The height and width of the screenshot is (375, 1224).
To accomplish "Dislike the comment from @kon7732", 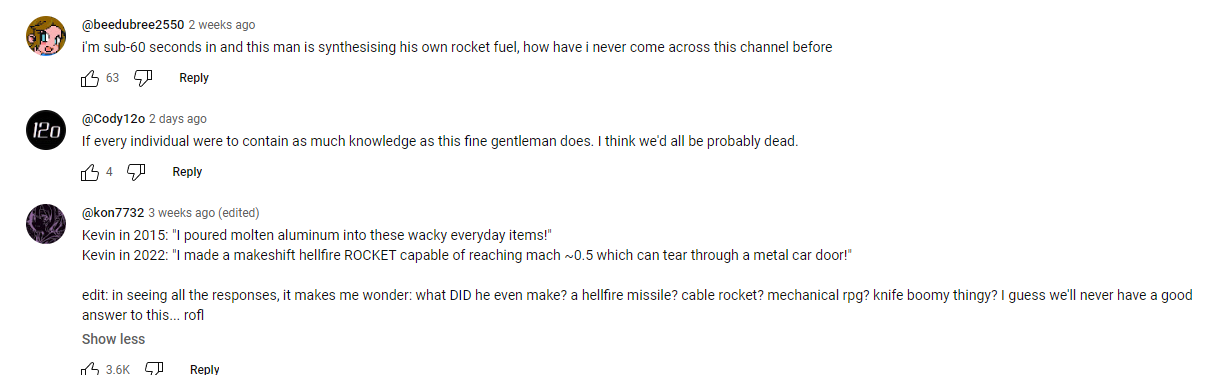I will (153, 369).
